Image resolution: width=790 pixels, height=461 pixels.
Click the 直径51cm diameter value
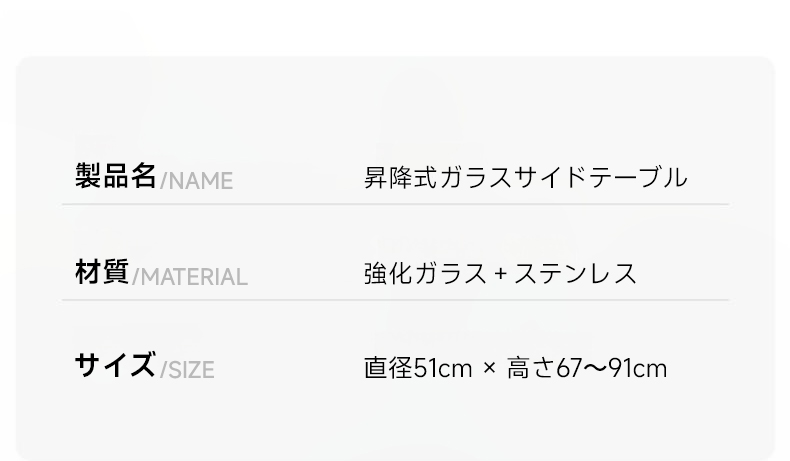(x=418, y=368)
